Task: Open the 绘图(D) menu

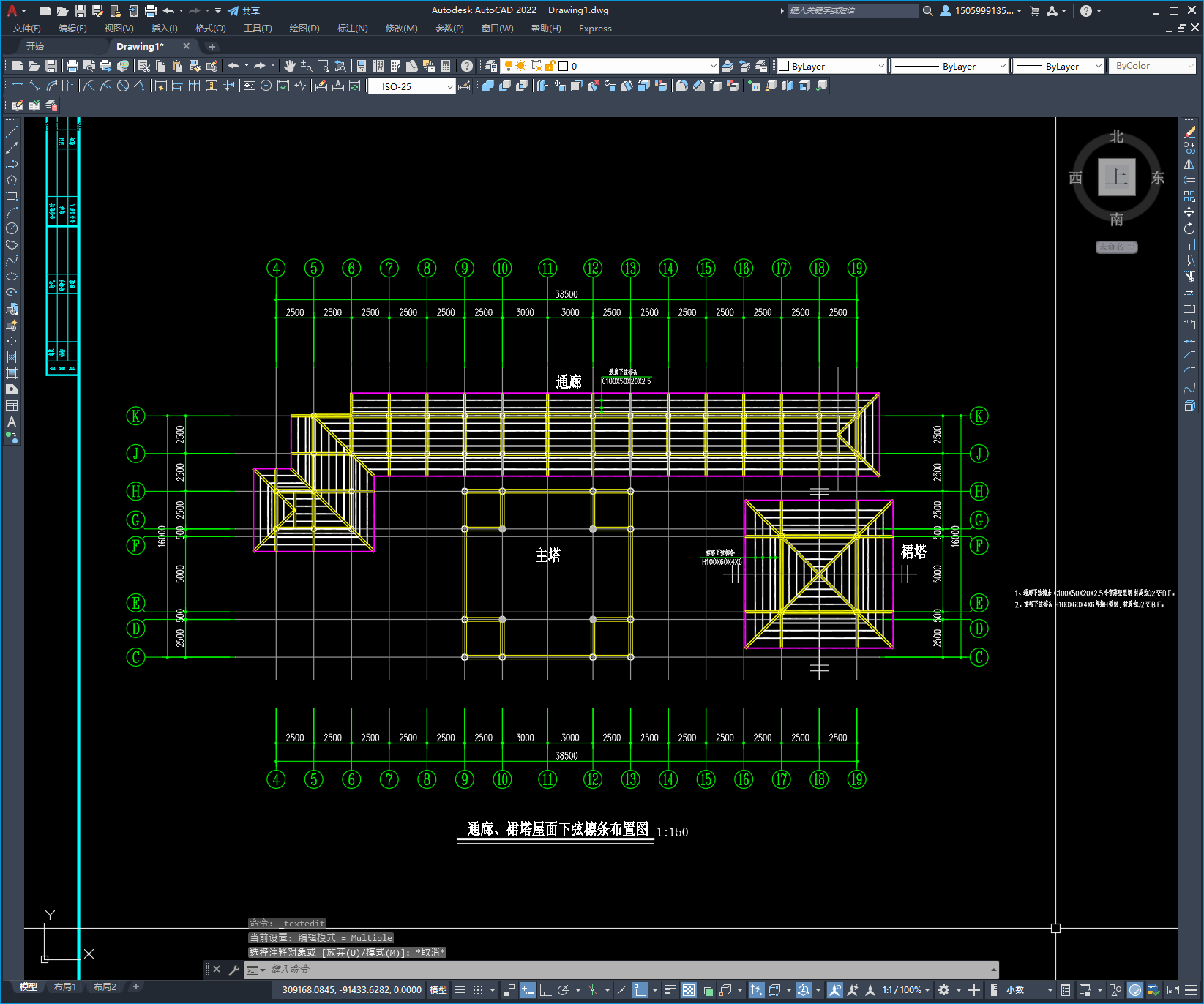Action: (304, 29)
